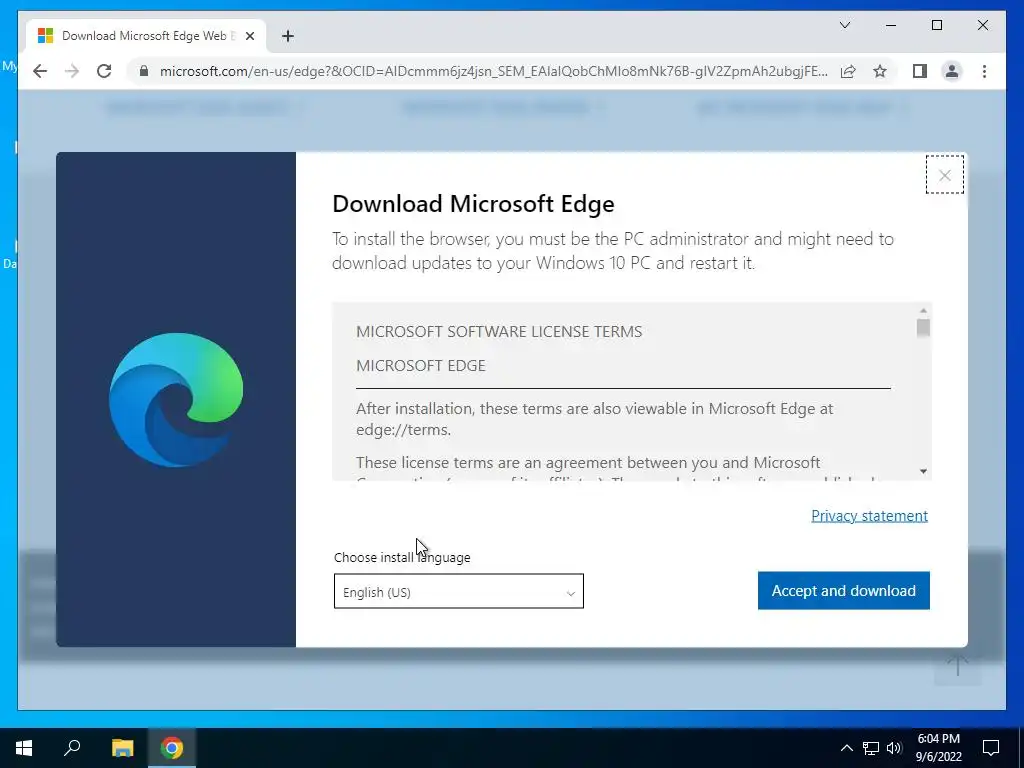Open a new tab with plus button
1024x768 pixels.
tap(287, 36)
